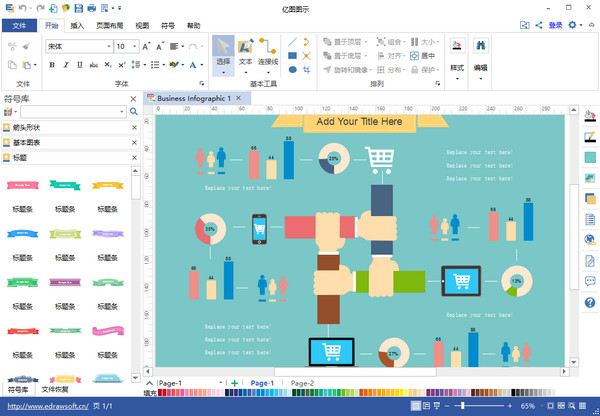Open the help icon in right sidebar
Viewport: 600px width, 416px height.
tap(589, 302)
